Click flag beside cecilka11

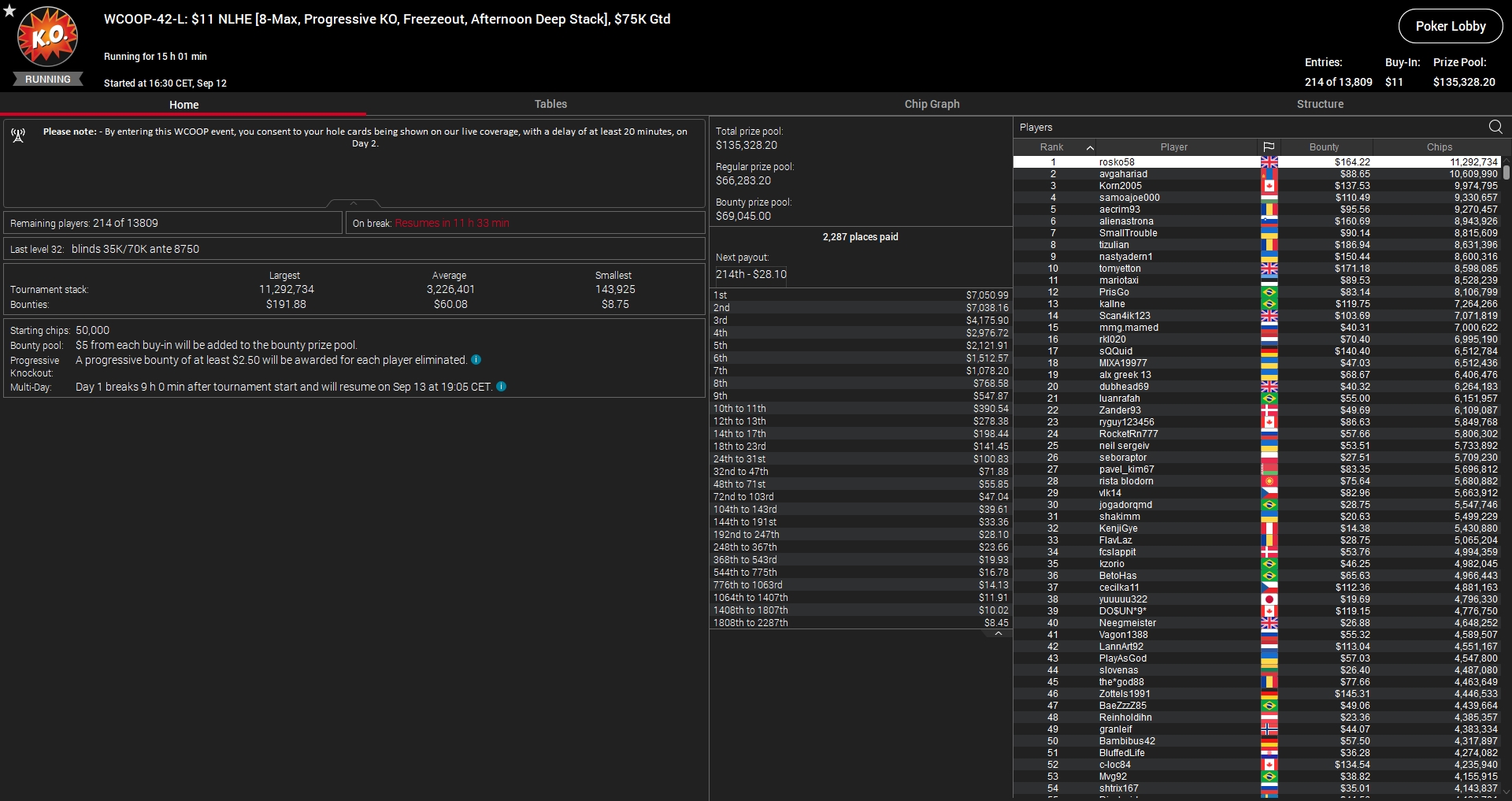click(x=1269, y=588)
